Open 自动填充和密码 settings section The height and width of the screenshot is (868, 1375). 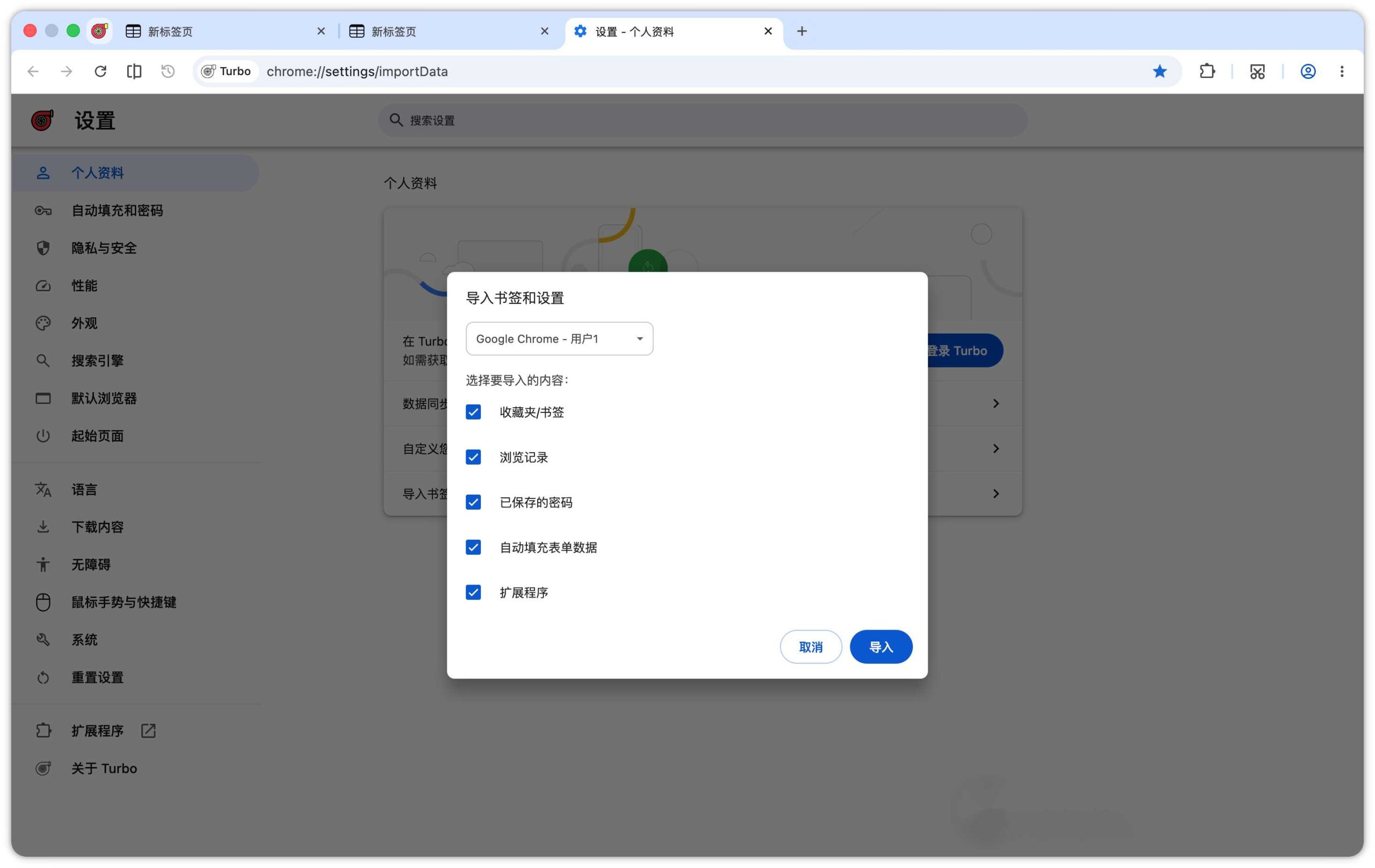[135, 211]
